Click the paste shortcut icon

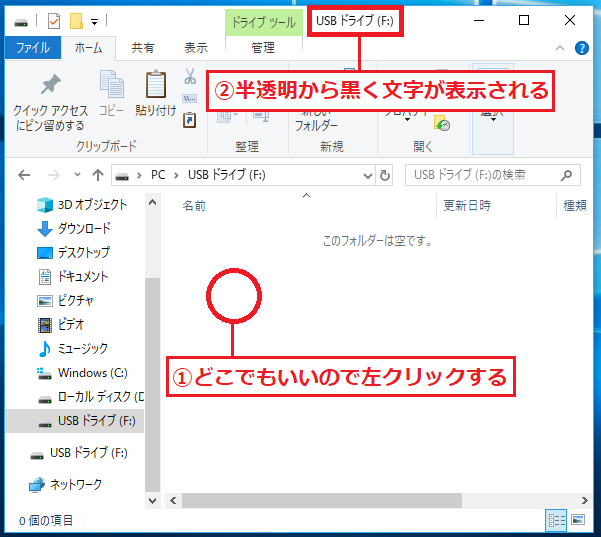click(x=189, y=120)
